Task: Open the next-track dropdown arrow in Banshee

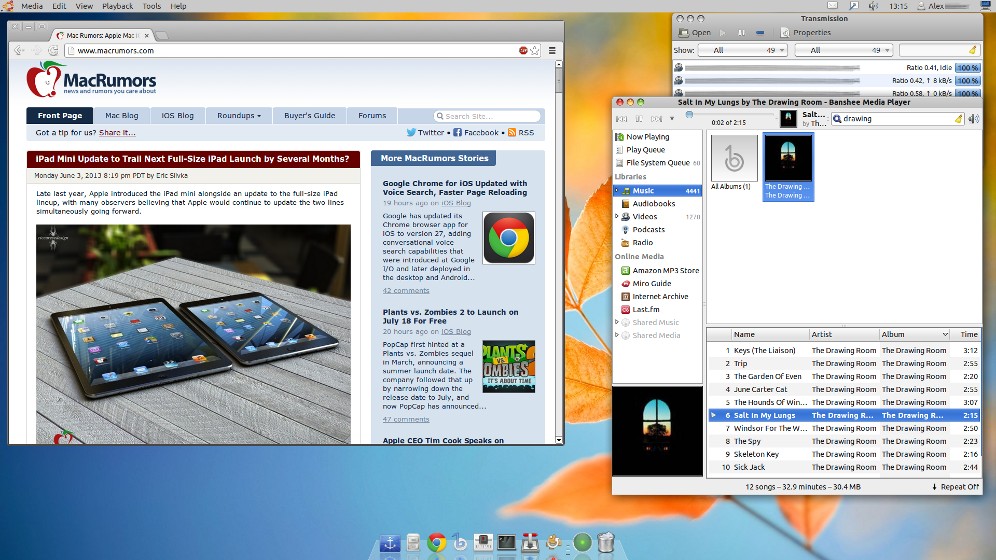Action: click(671, 119)
